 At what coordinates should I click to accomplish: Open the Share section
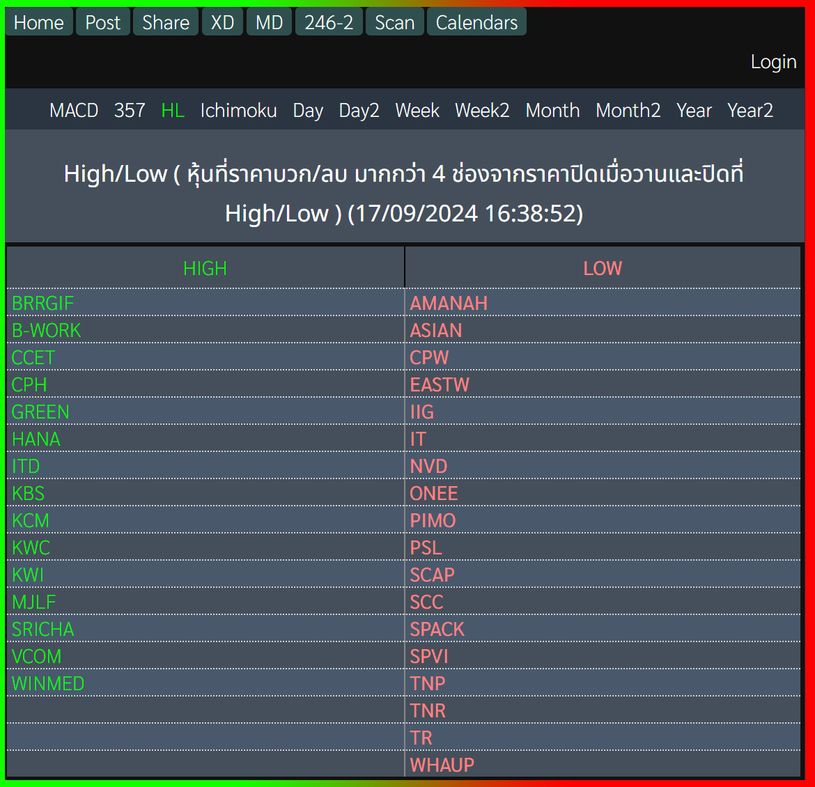[166, 22]
